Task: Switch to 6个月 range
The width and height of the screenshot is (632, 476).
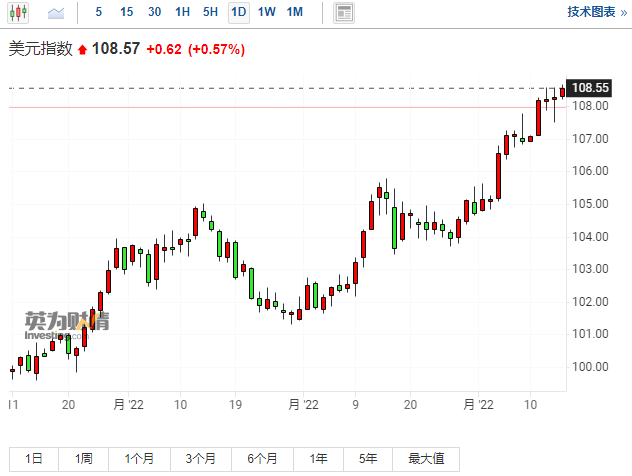Action: click(x=262, y=459)
